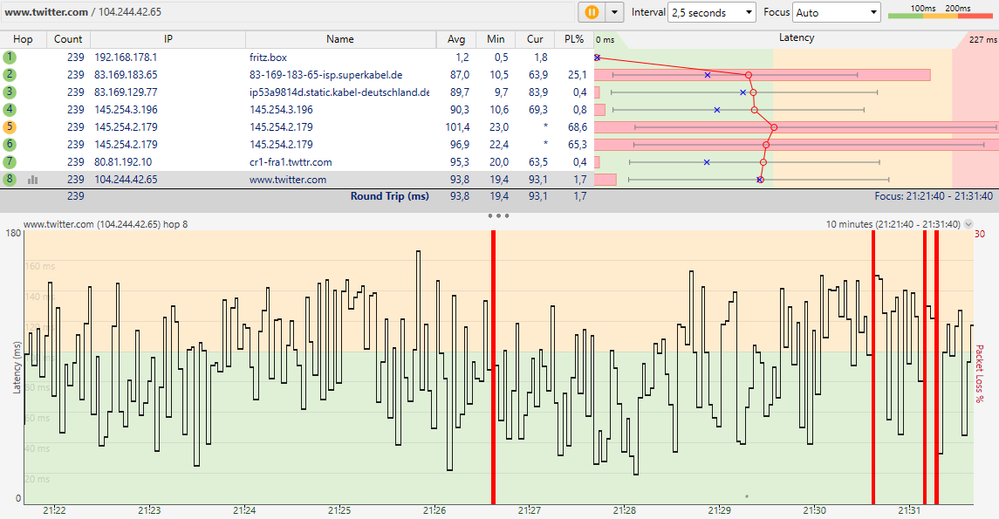Sort by the Min column header
The width and height of the screenshot is (999, 519).
[496, 39]
